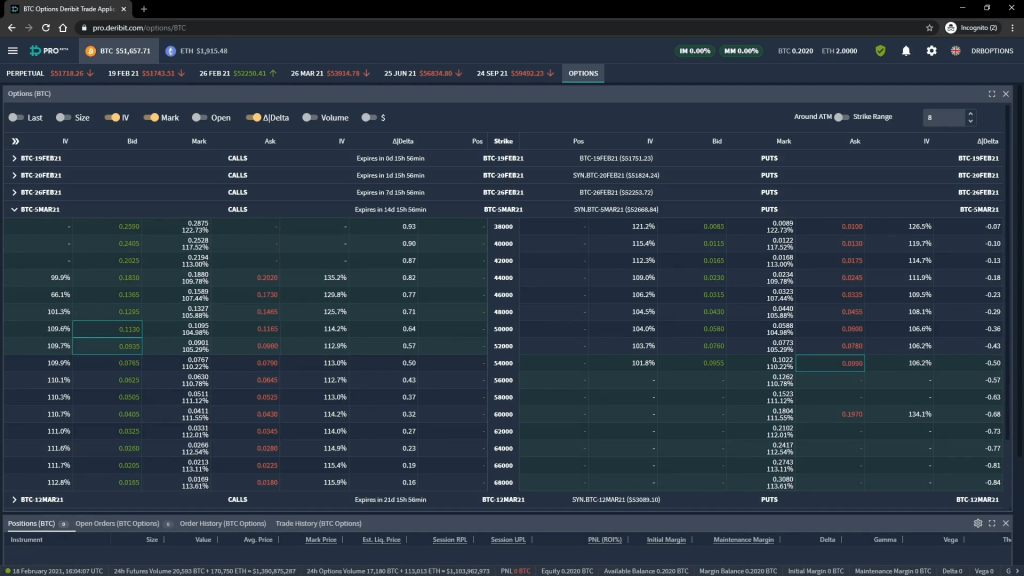The image size is (1024, 576).
Task: Click the green security shield icon
Action: (880, 50)
